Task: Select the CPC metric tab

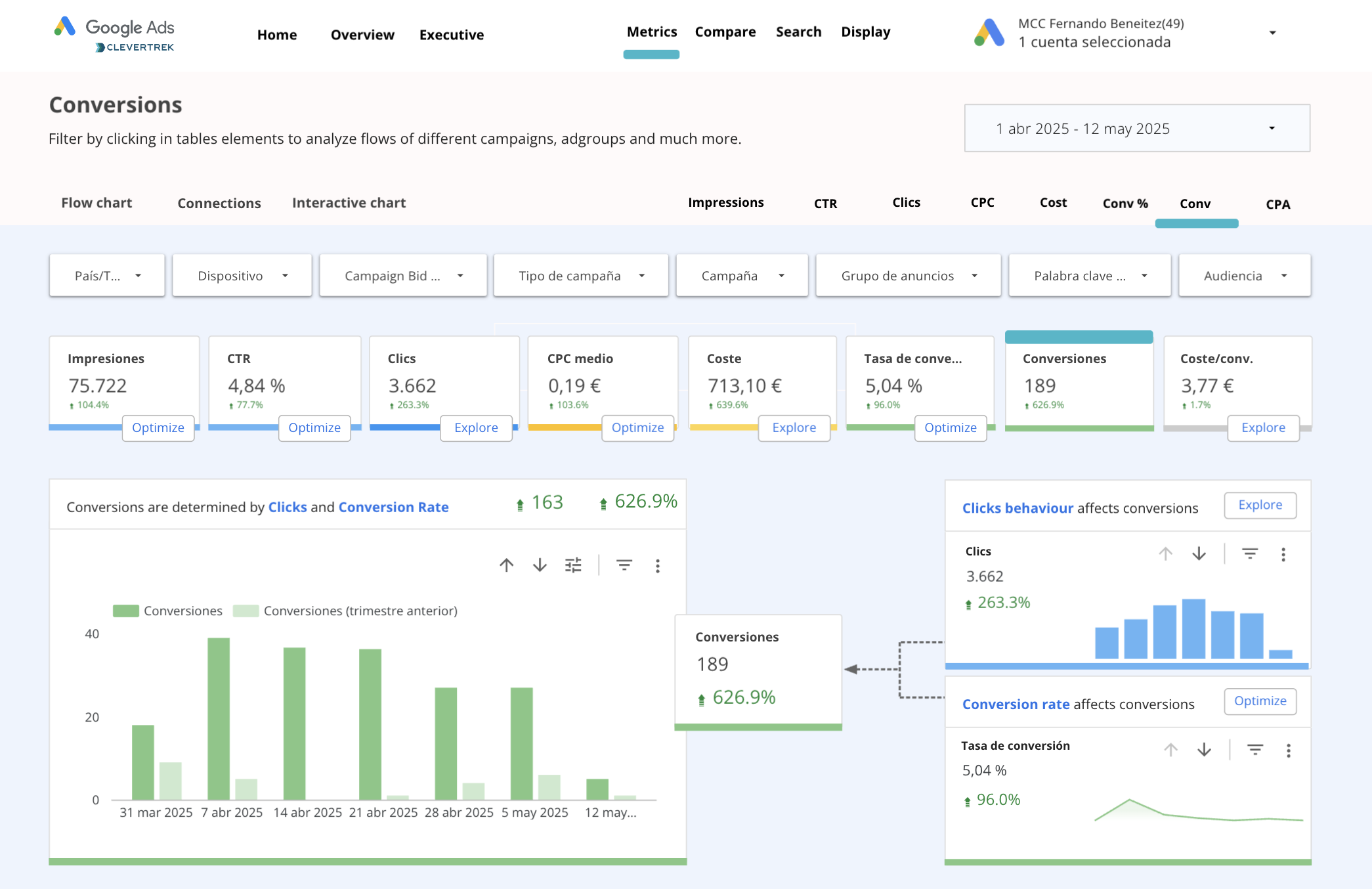Action: [x=983, y=202]
